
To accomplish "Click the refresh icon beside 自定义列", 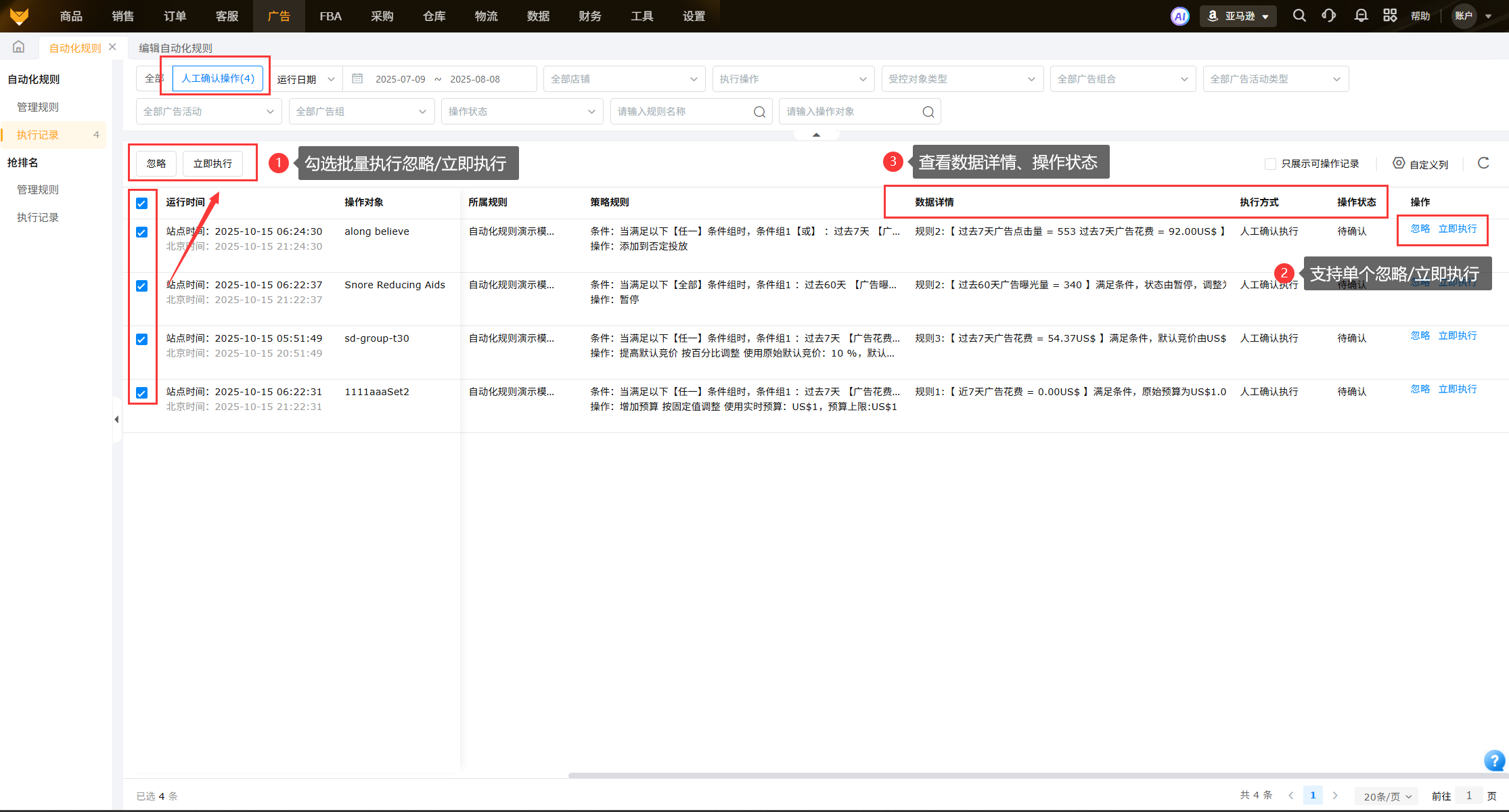I will pos(1483,163).
